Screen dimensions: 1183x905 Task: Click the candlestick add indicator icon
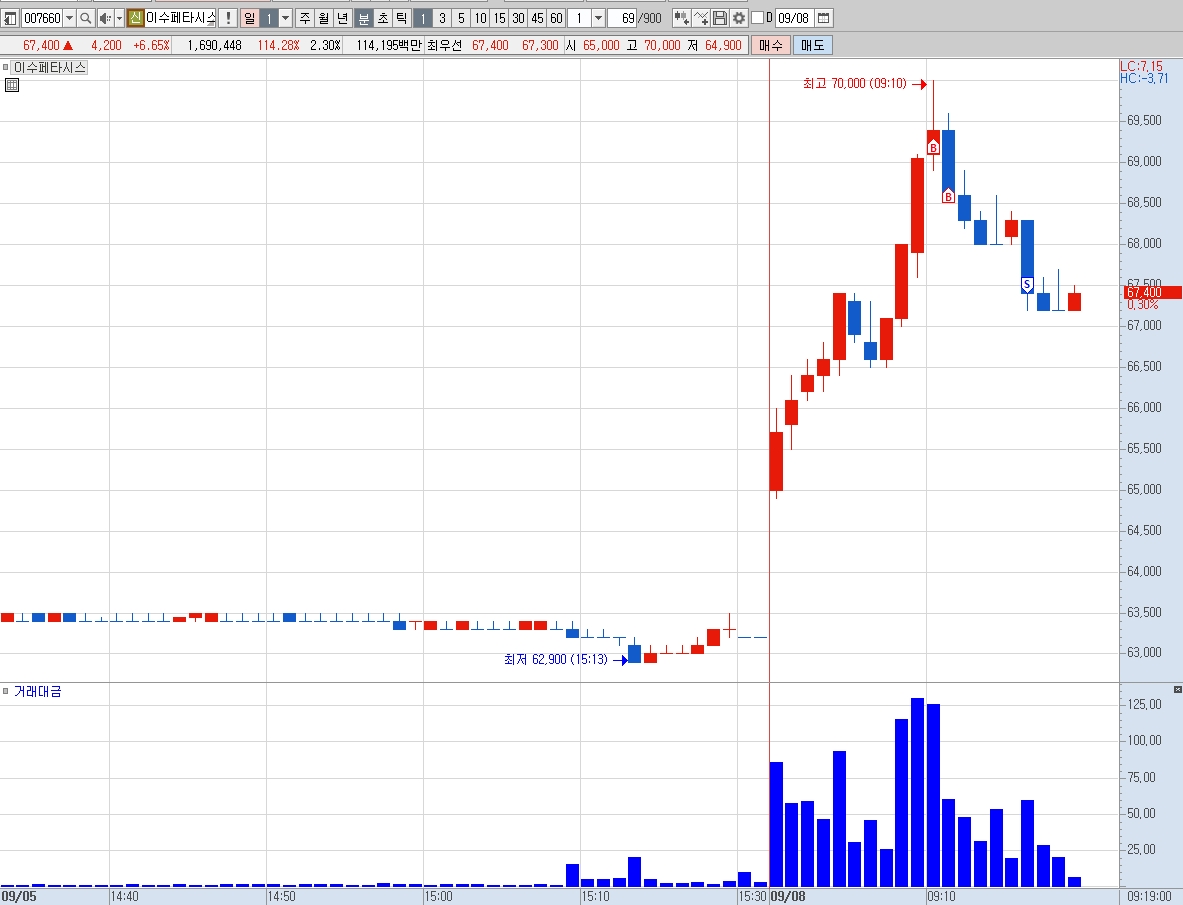point(681,18)
